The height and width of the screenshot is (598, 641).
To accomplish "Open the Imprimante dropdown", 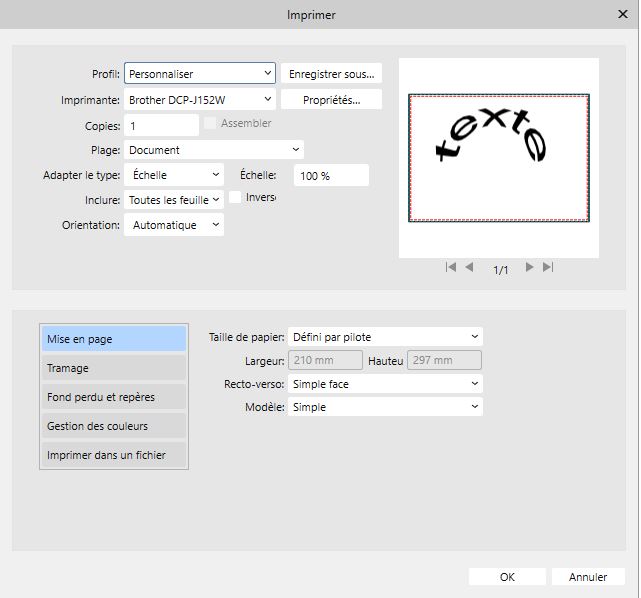I will pos(200,100).
